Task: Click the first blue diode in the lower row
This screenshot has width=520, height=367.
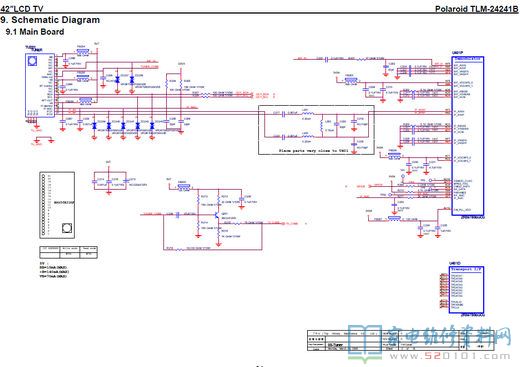Action: (x=94, y=126)
